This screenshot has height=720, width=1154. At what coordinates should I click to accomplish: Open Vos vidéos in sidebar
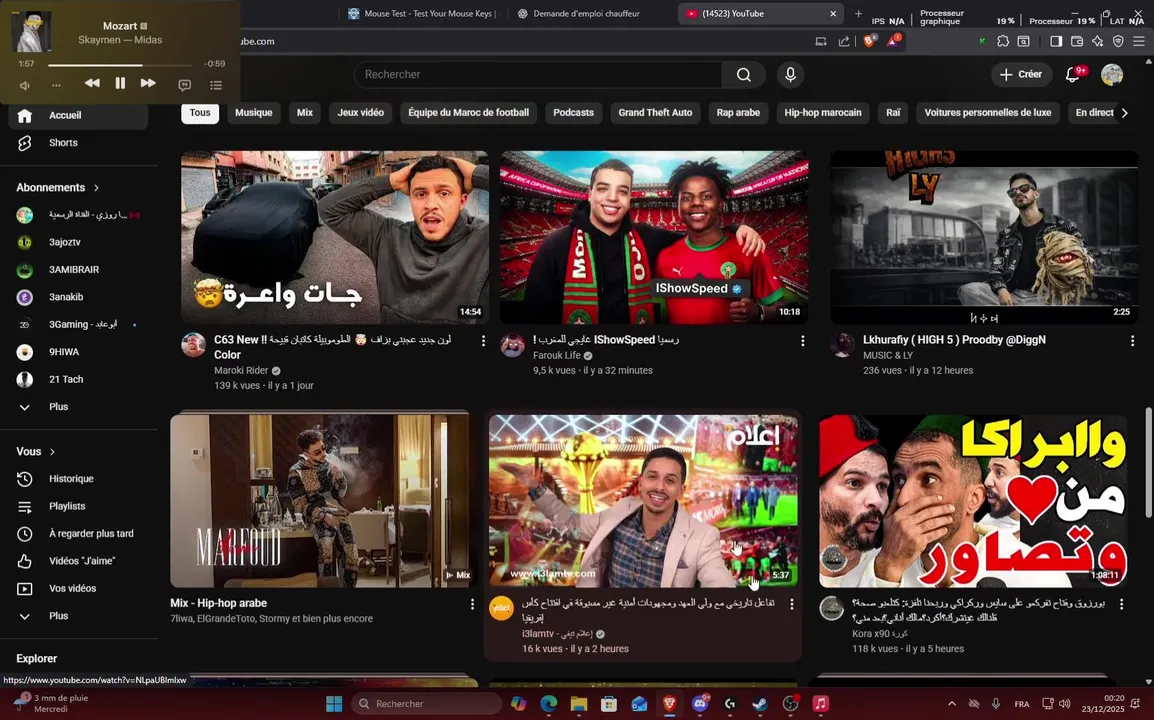(79, 588)
